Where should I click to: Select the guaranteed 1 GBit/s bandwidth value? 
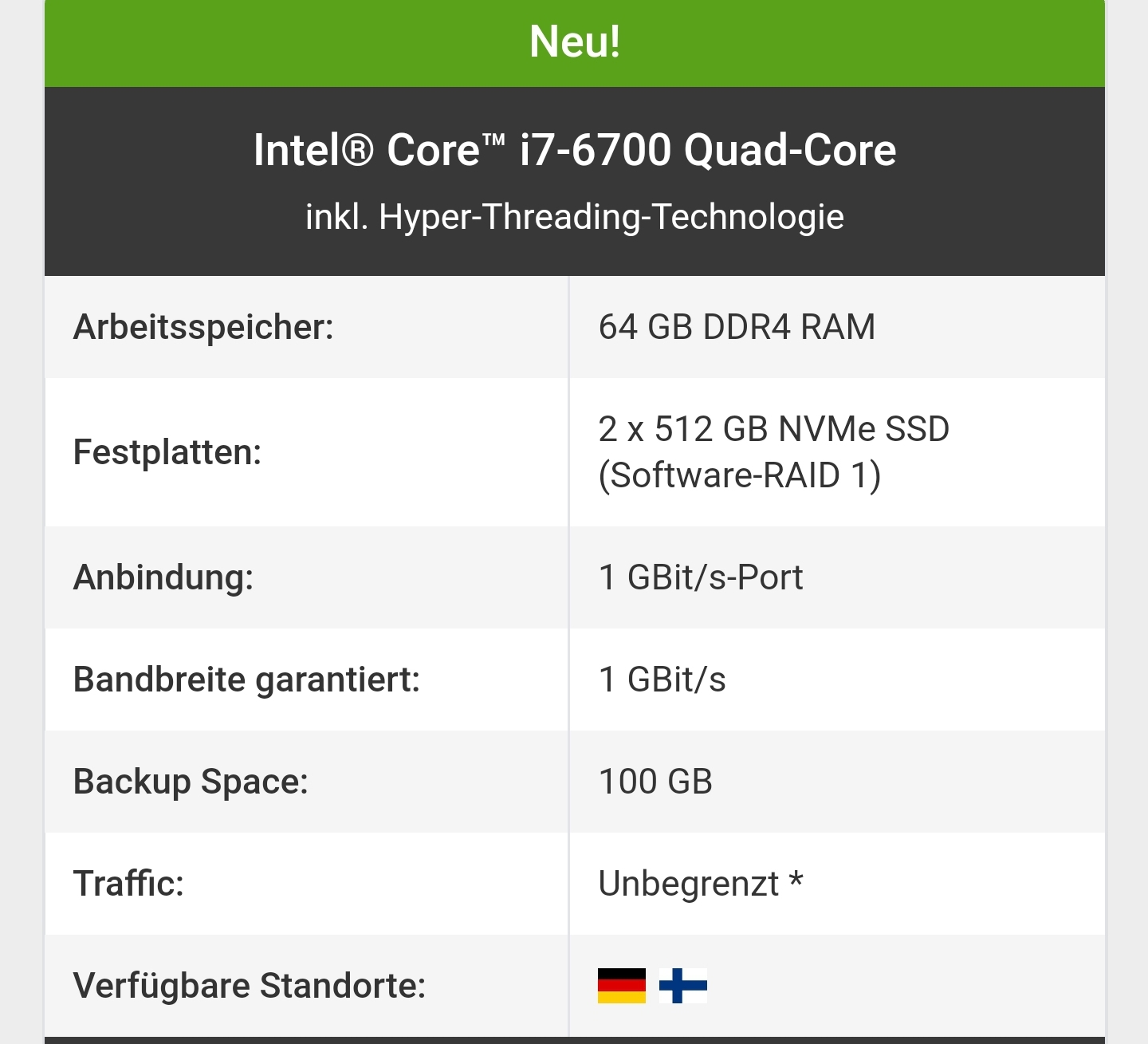tap(662, 680)
